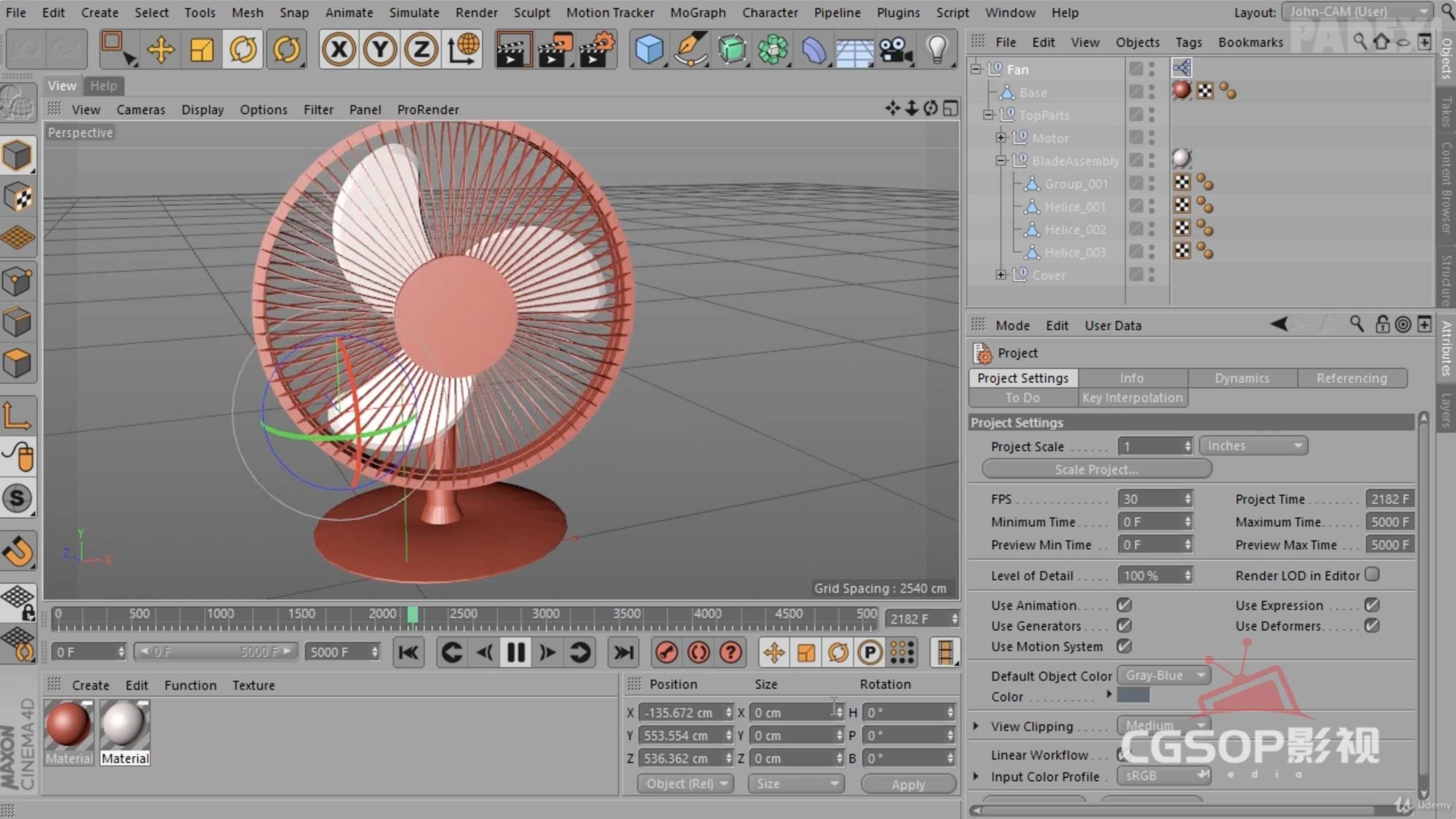Activate the Rotate tool
The height and width of the screenshot is (819, 1456).
pos(242,49)
